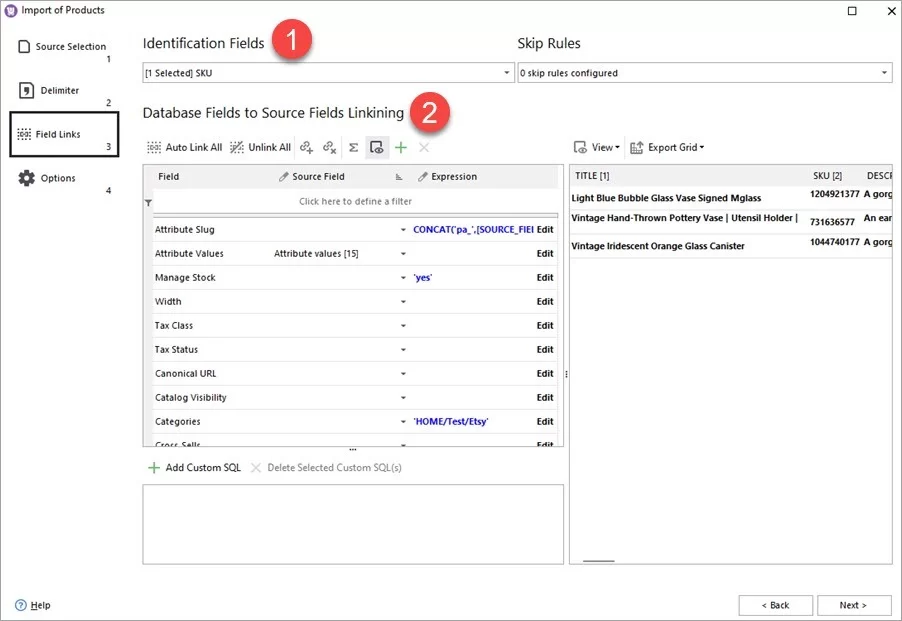The image size is (902, 621).
Task: Open the Identification Fields SKU dropdown
Action: coord(505,71)
